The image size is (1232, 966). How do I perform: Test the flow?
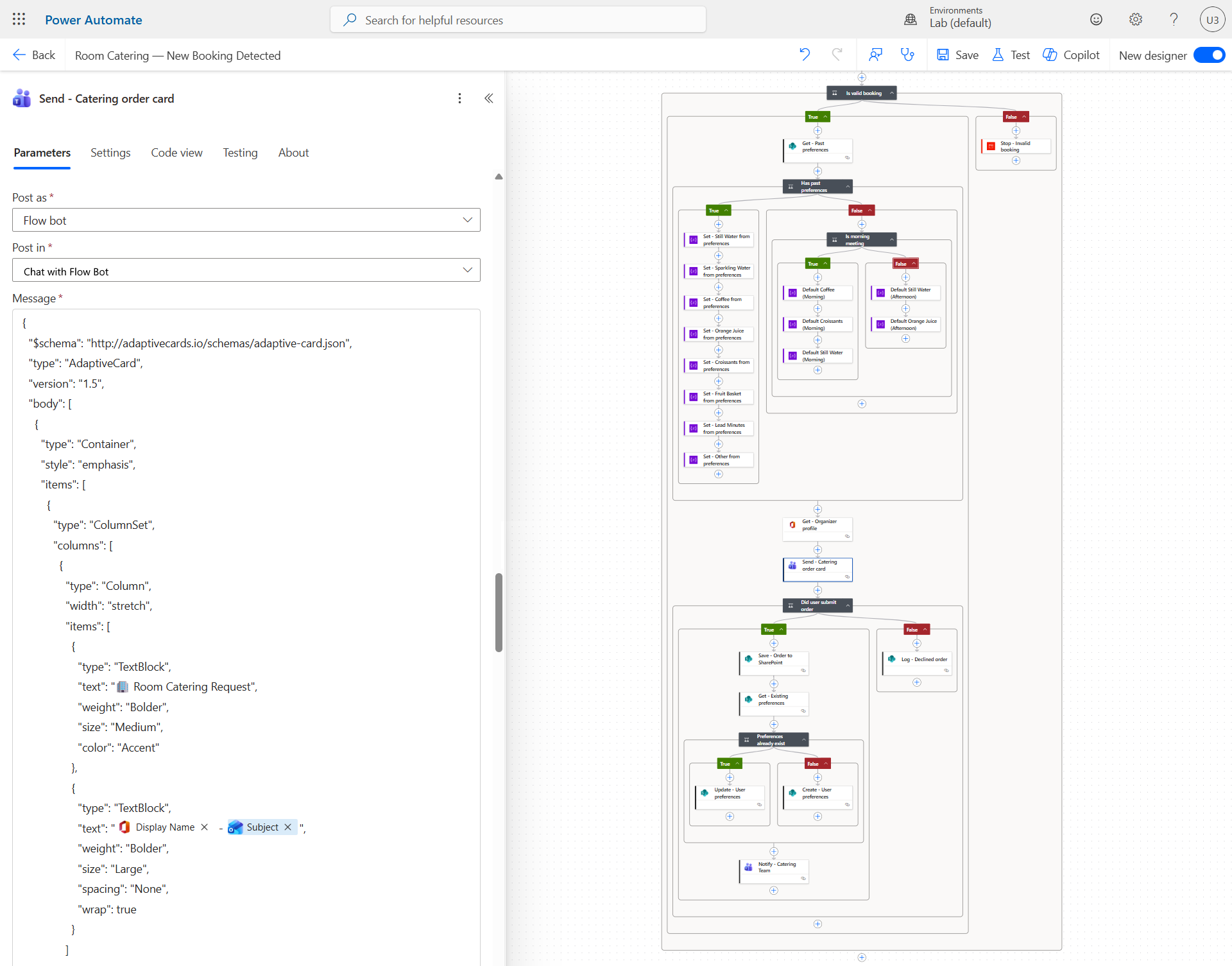point(1011,55)
